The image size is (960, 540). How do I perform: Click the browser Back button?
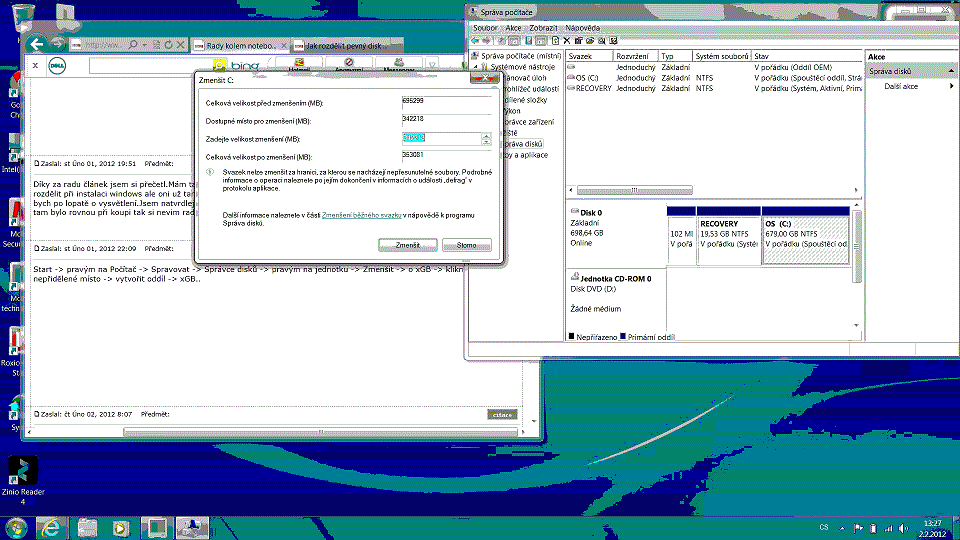37,44
